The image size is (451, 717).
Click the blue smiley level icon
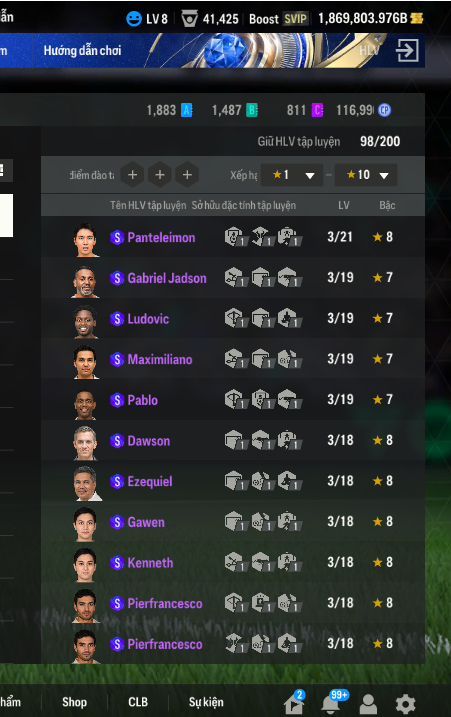click(134, 19)
